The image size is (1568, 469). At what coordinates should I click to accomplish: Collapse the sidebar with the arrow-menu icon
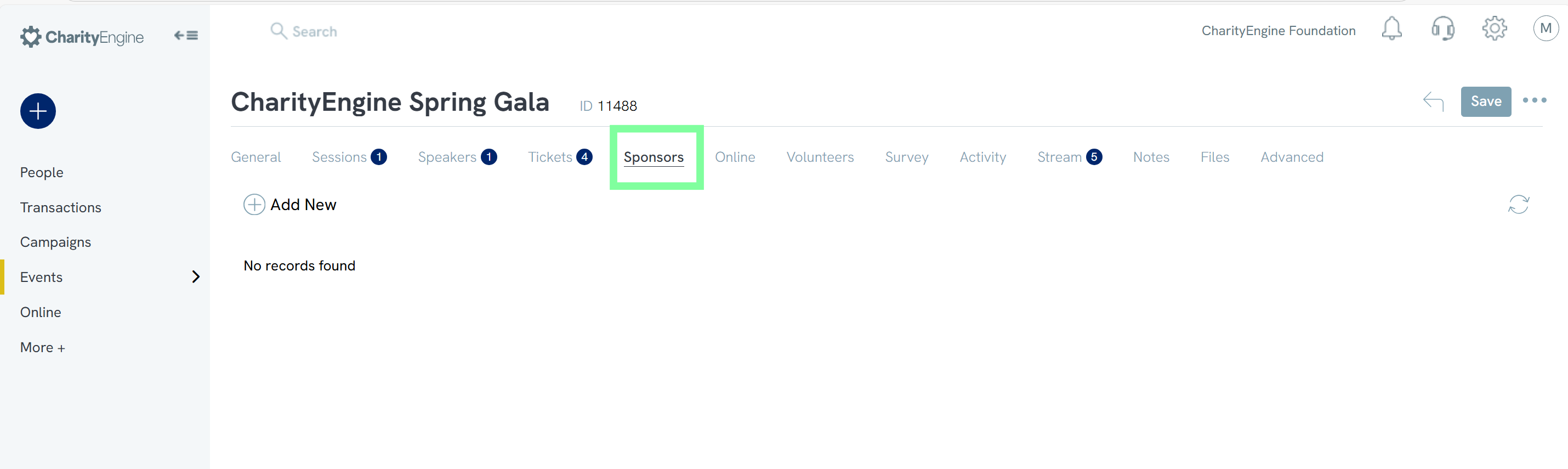[186, 35]
